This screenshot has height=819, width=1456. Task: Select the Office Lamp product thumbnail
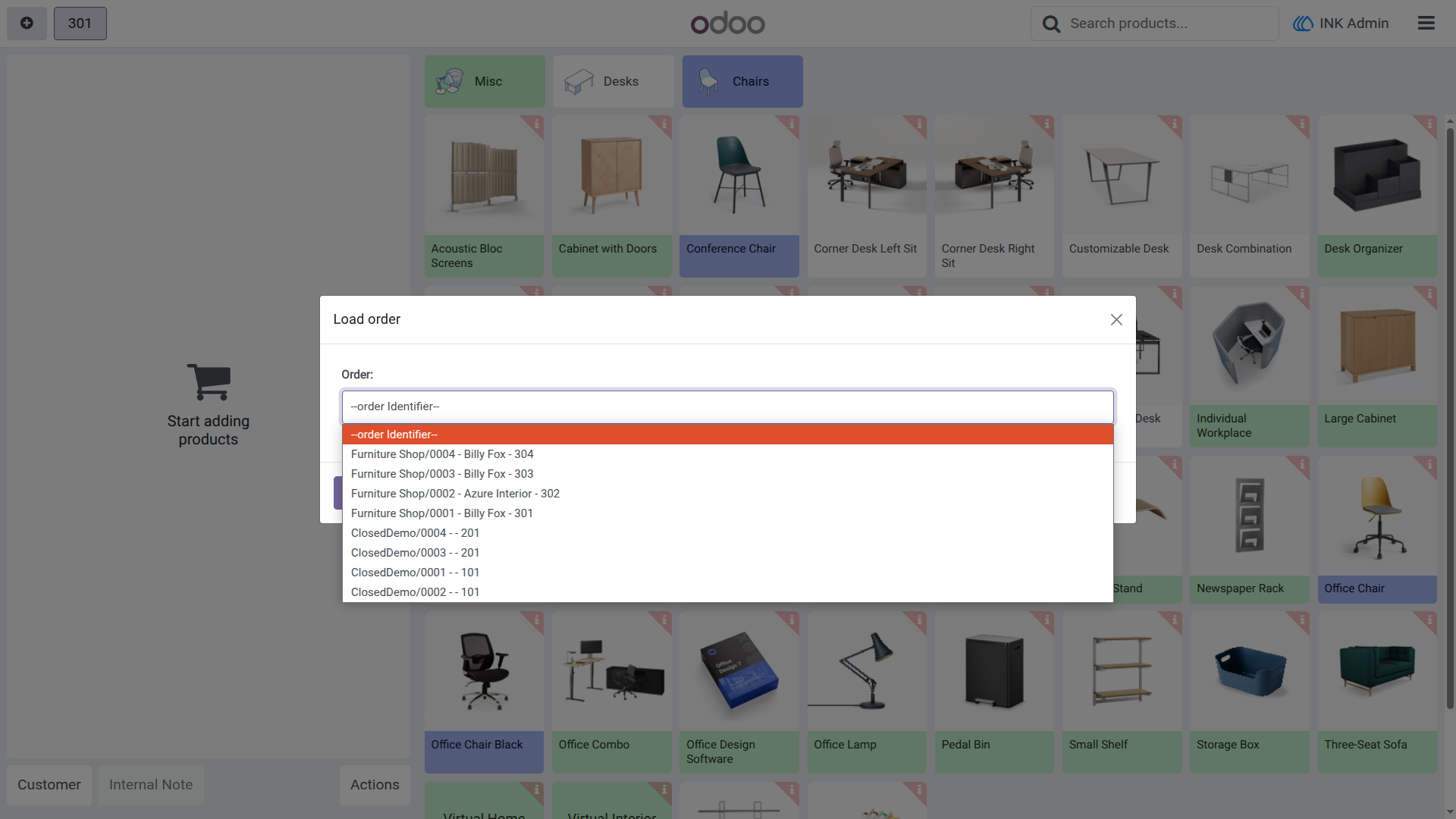click(867, 671)
